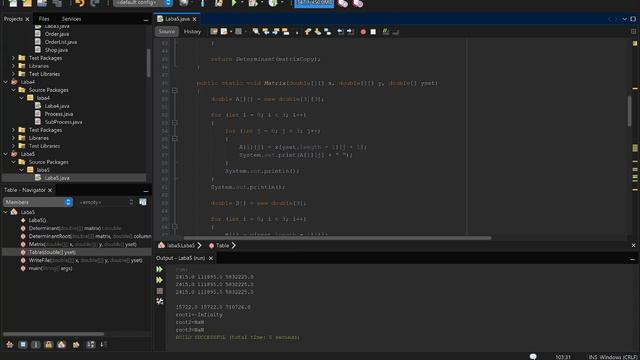Toggle Show Inner Classes in Navigator

click(61, 344)
